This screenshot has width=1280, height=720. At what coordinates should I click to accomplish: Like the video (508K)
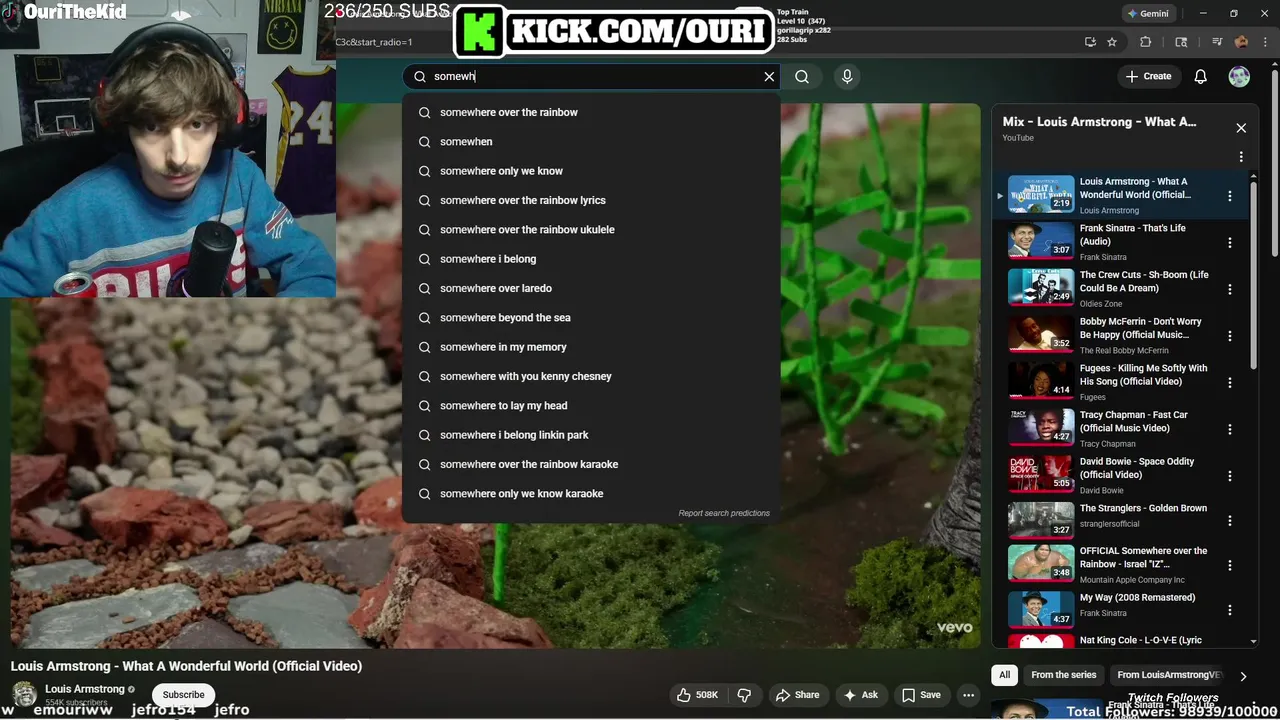pyautogui.click(x=698, y=695)
